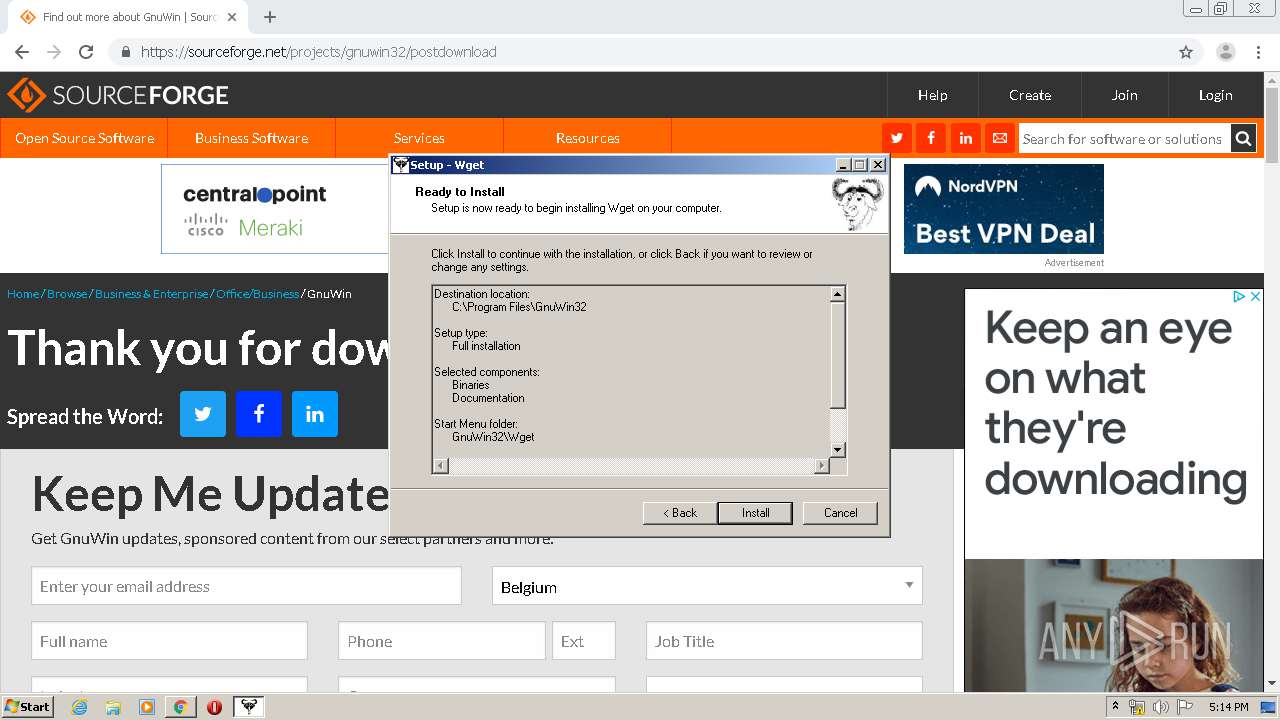This screenshot has width=1280, height=720.
Task: Open the NordVPN Best VPN Deal ad
Action: 1004,209
